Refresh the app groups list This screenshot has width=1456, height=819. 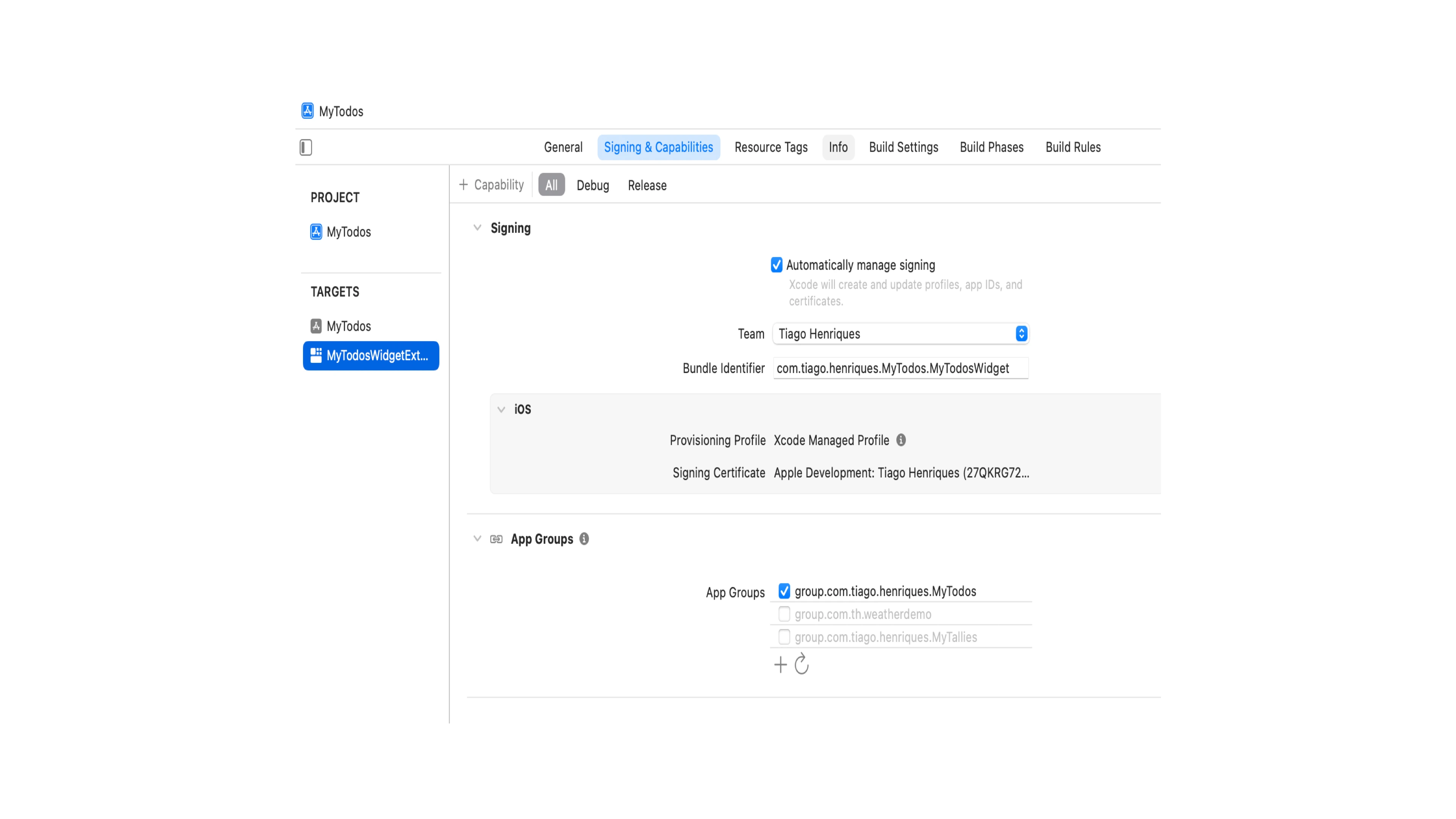click(802, 664)
